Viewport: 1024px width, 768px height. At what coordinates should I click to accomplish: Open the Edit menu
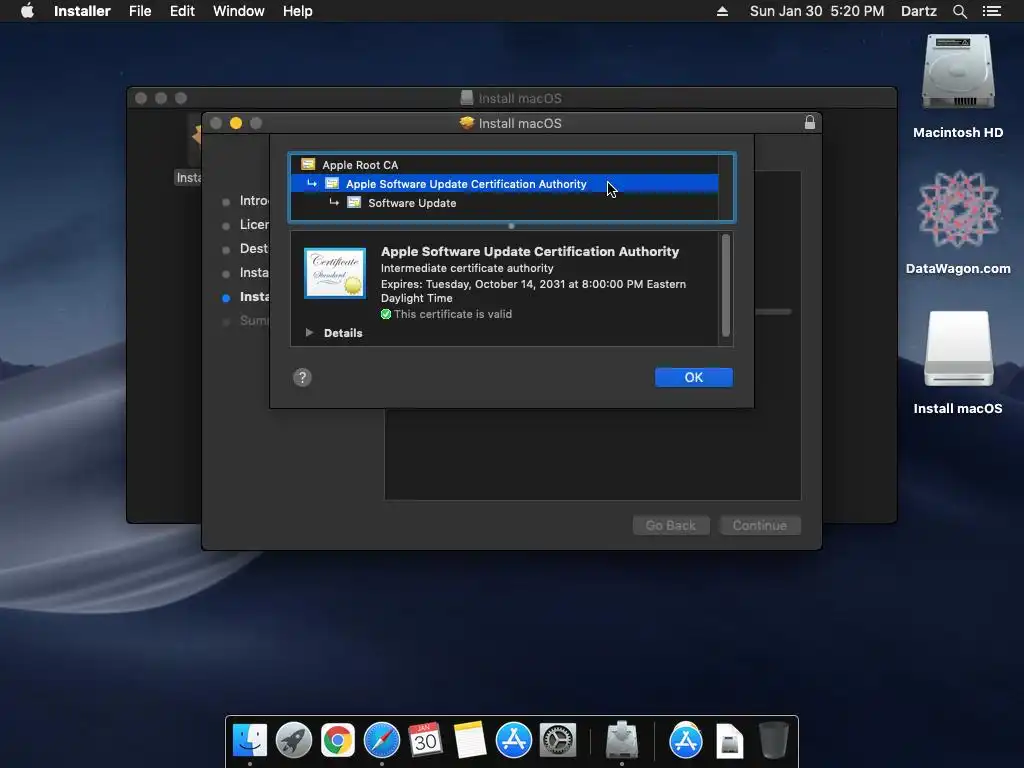click(182, 11)
